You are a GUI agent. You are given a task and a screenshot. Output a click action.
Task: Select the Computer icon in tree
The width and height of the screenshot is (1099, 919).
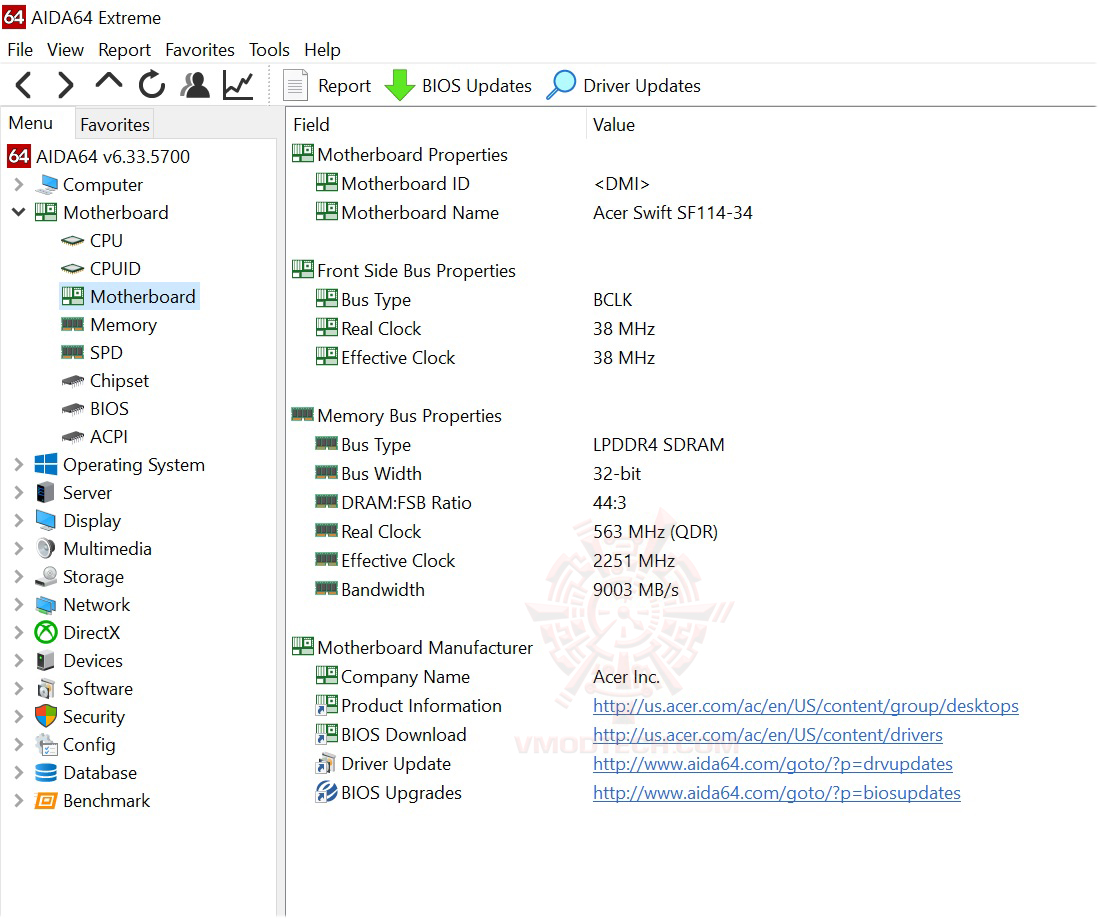(x=46, y=184)
